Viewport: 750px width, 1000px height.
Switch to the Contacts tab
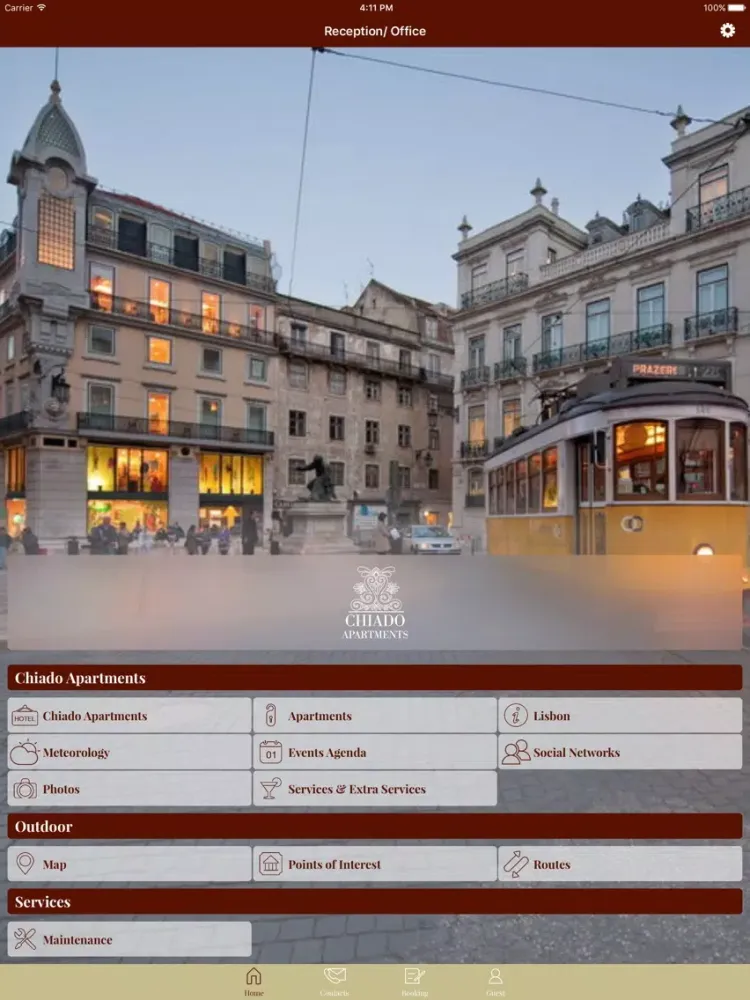(334, 981)
